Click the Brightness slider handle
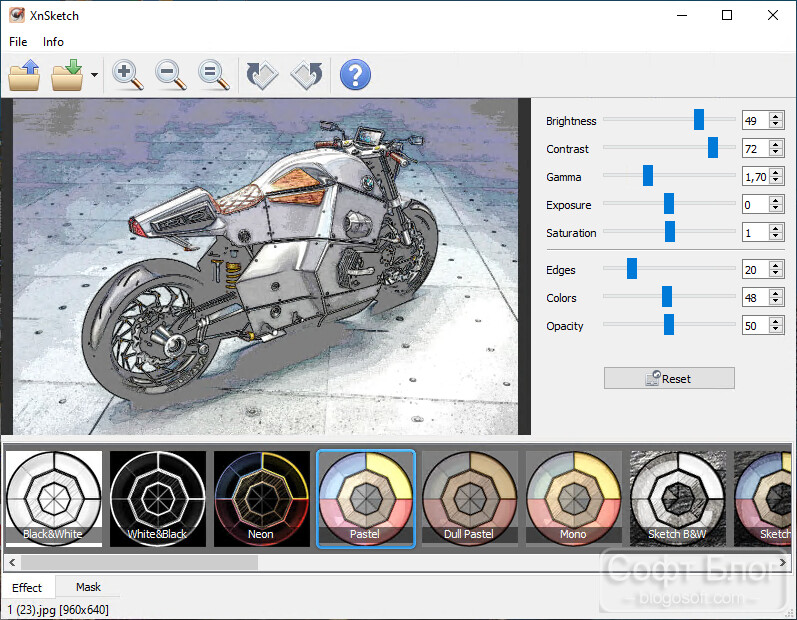Screen dimensions: 797x620 (699, 119)
